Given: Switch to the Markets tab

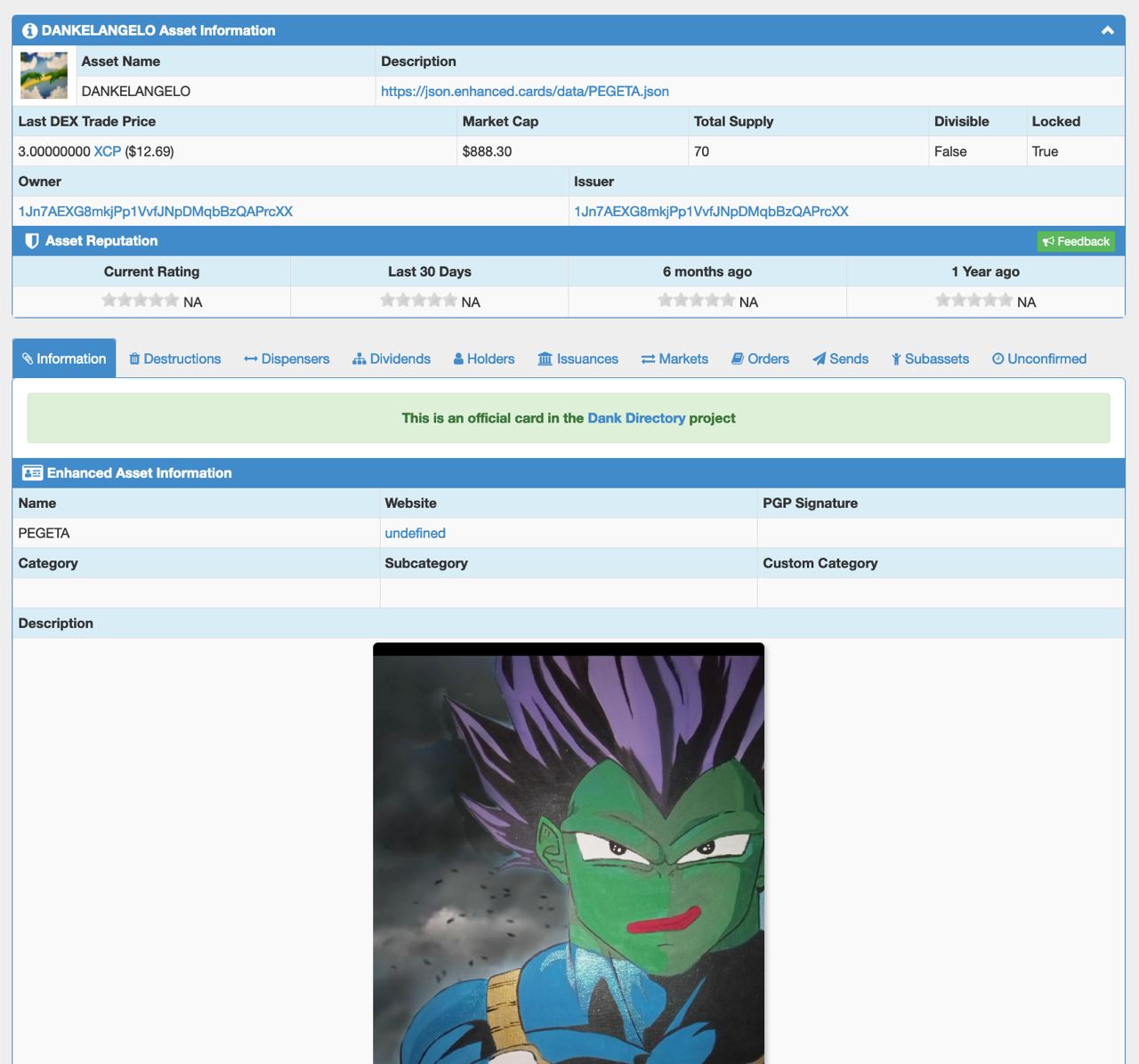Looking at the screenshot, I should click(675, 359).
